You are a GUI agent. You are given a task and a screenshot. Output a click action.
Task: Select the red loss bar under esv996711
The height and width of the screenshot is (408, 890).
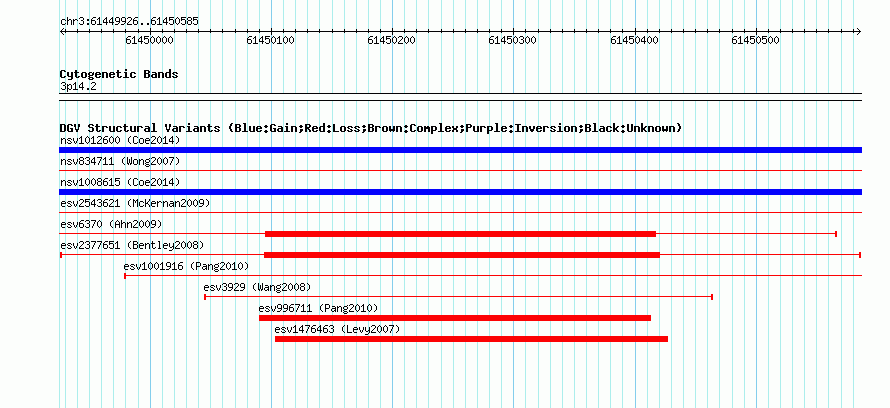[455, 318]
